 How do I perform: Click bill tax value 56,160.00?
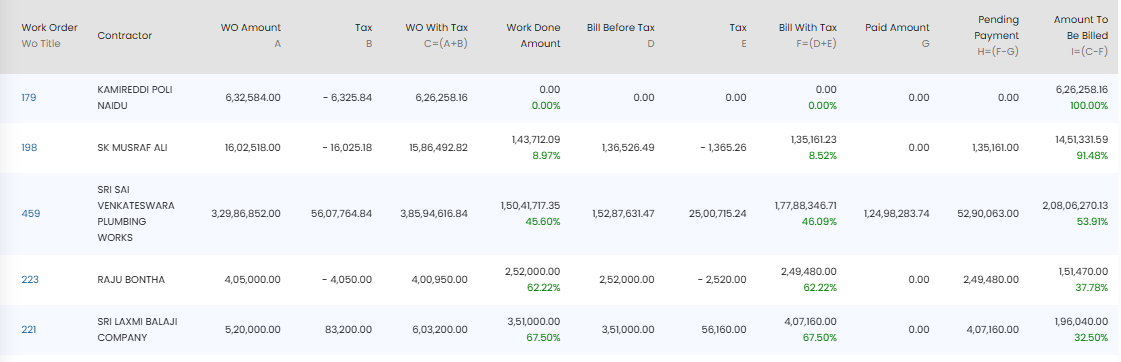click(725, 330)
